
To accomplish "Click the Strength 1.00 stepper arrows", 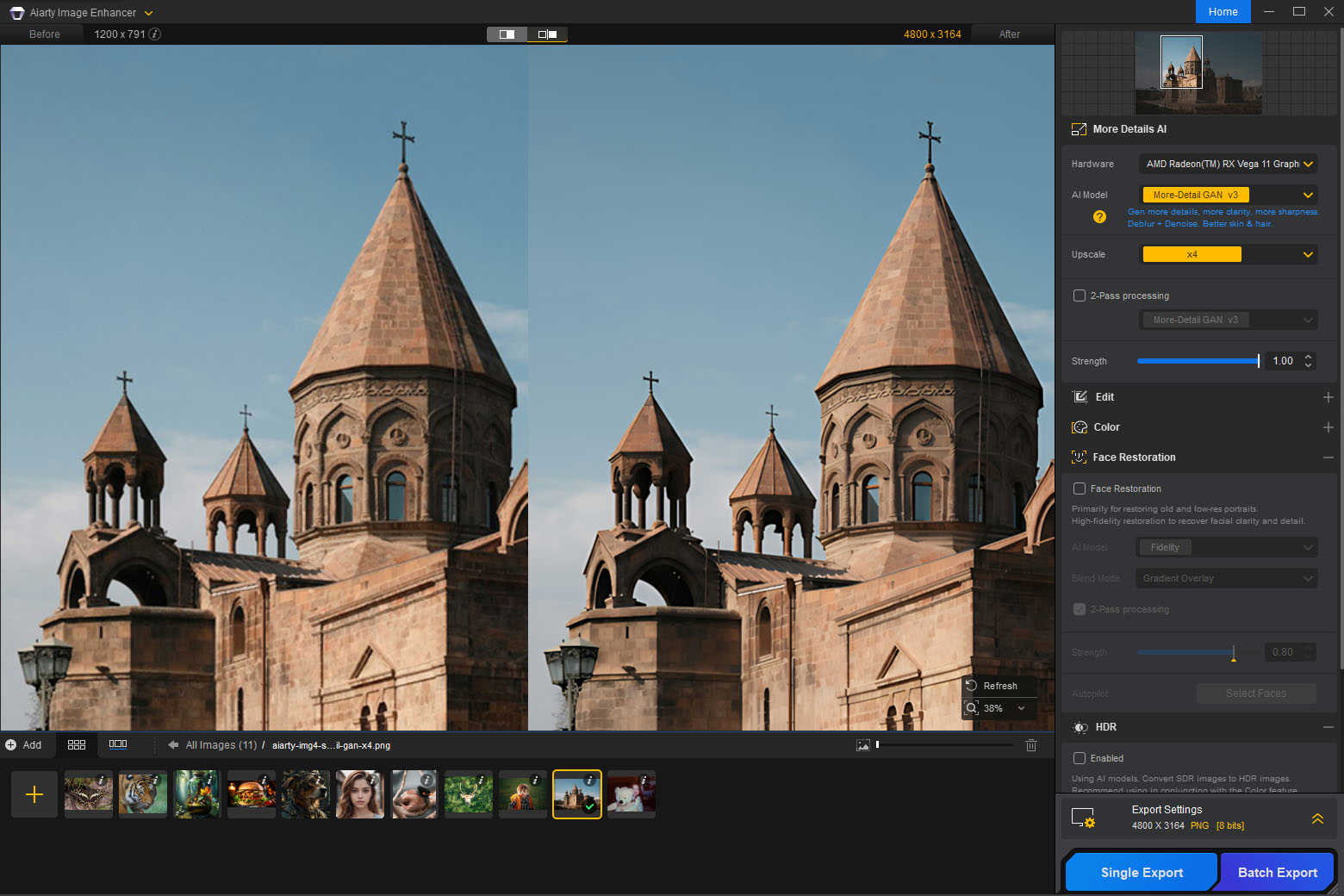I will click(1309, 361).
